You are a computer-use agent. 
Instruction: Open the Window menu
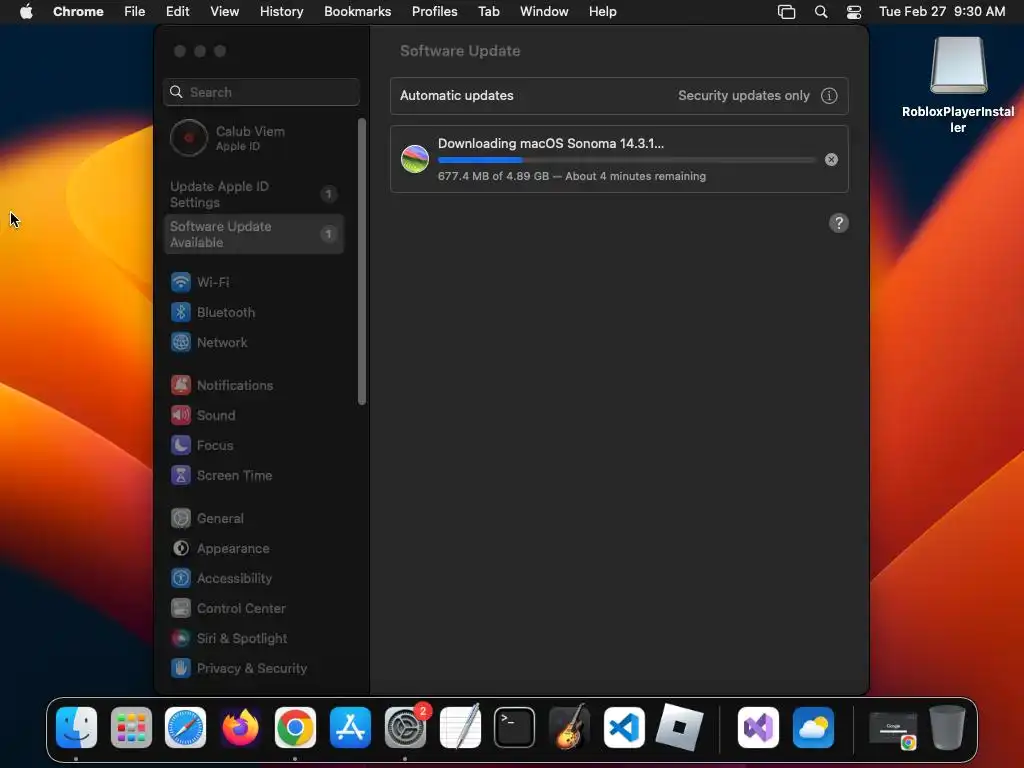pos(544,12)
